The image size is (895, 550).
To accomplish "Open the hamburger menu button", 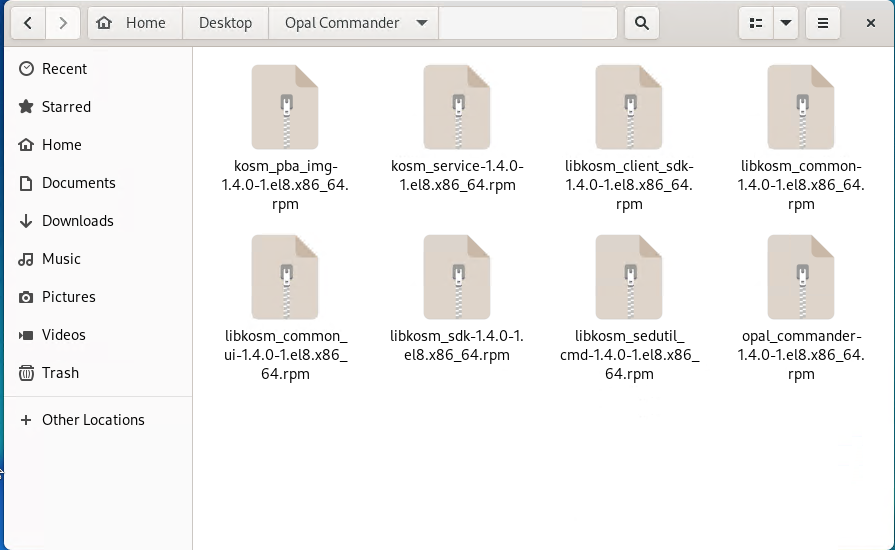I will [823, 23].
